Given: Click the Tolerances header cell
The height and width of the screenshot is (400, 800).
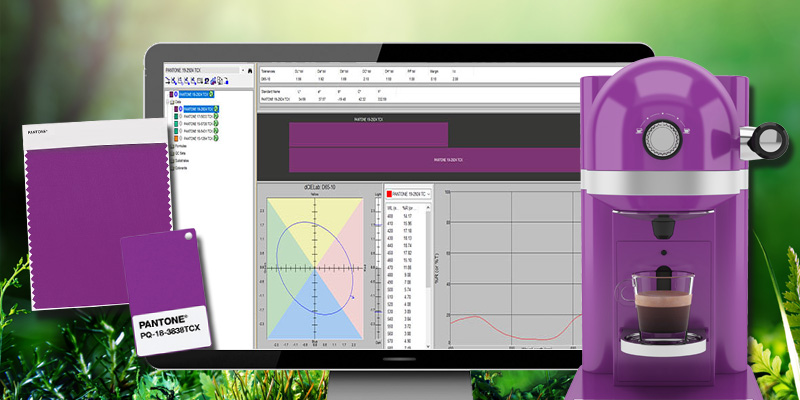Looking at the screenshot, I should coord(268,72).
